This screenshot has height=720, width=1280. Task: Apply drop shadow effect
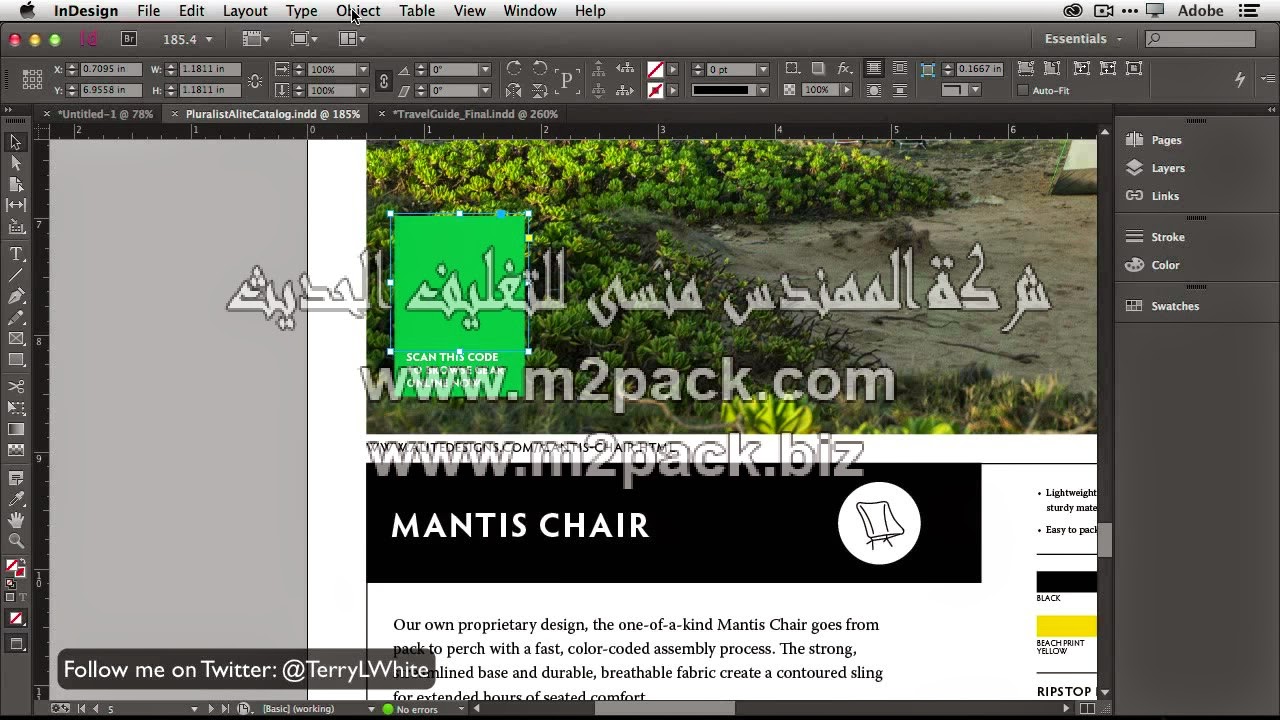point(818,69)
